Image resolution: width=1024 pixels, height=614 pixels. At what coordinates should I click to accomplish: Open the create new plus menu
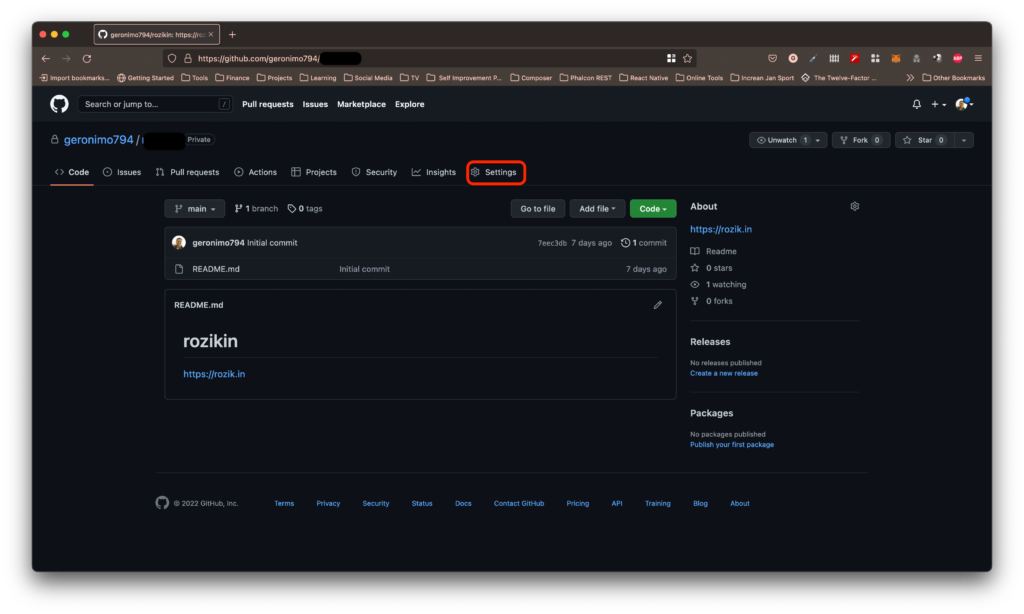click(x=936, y=104)
